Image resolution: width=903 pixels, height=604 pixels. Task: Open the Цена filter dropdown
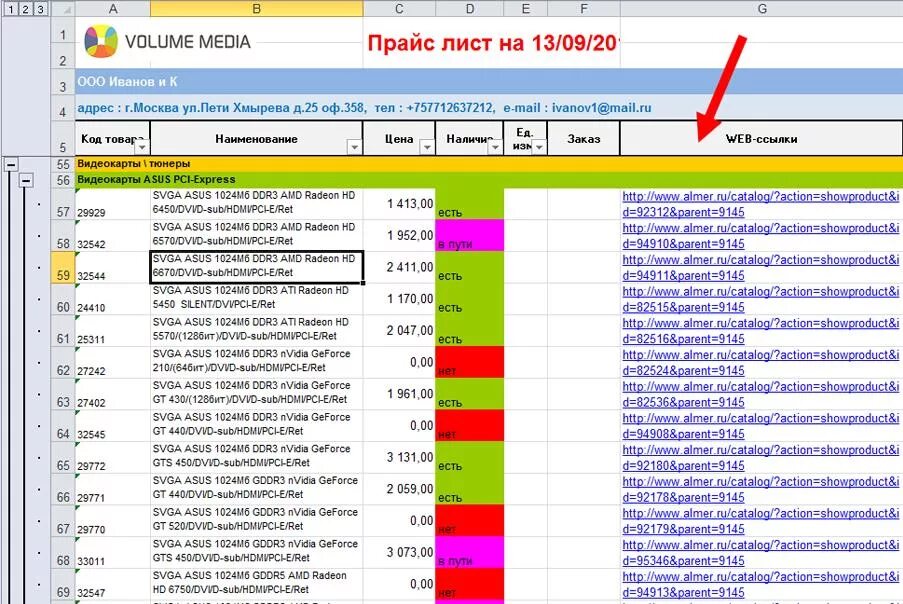coord(427,147)
